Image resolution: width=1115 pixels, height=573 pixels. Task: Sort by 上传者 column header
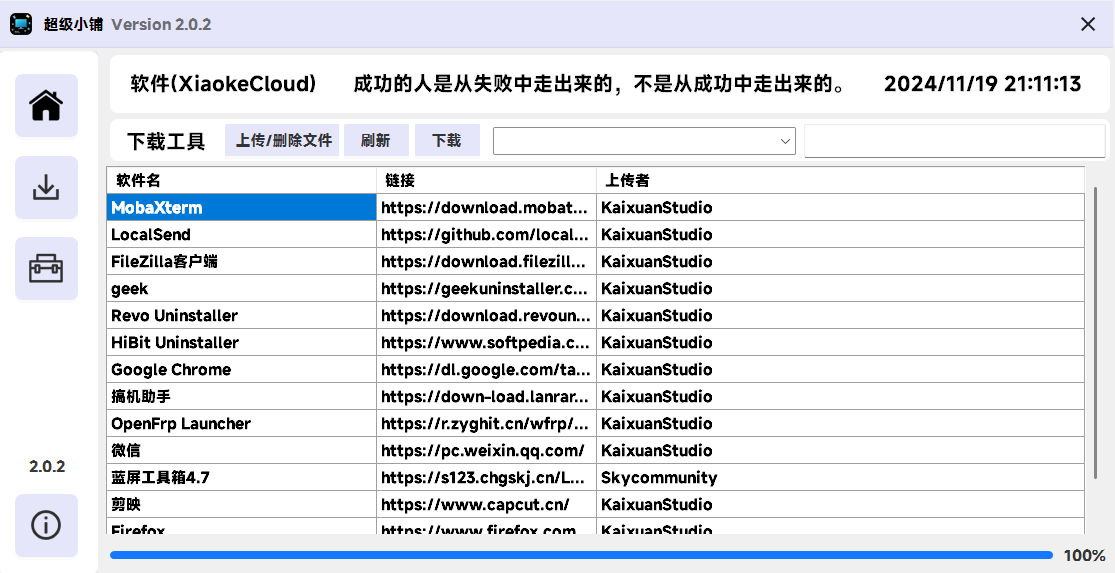point(841,180)
